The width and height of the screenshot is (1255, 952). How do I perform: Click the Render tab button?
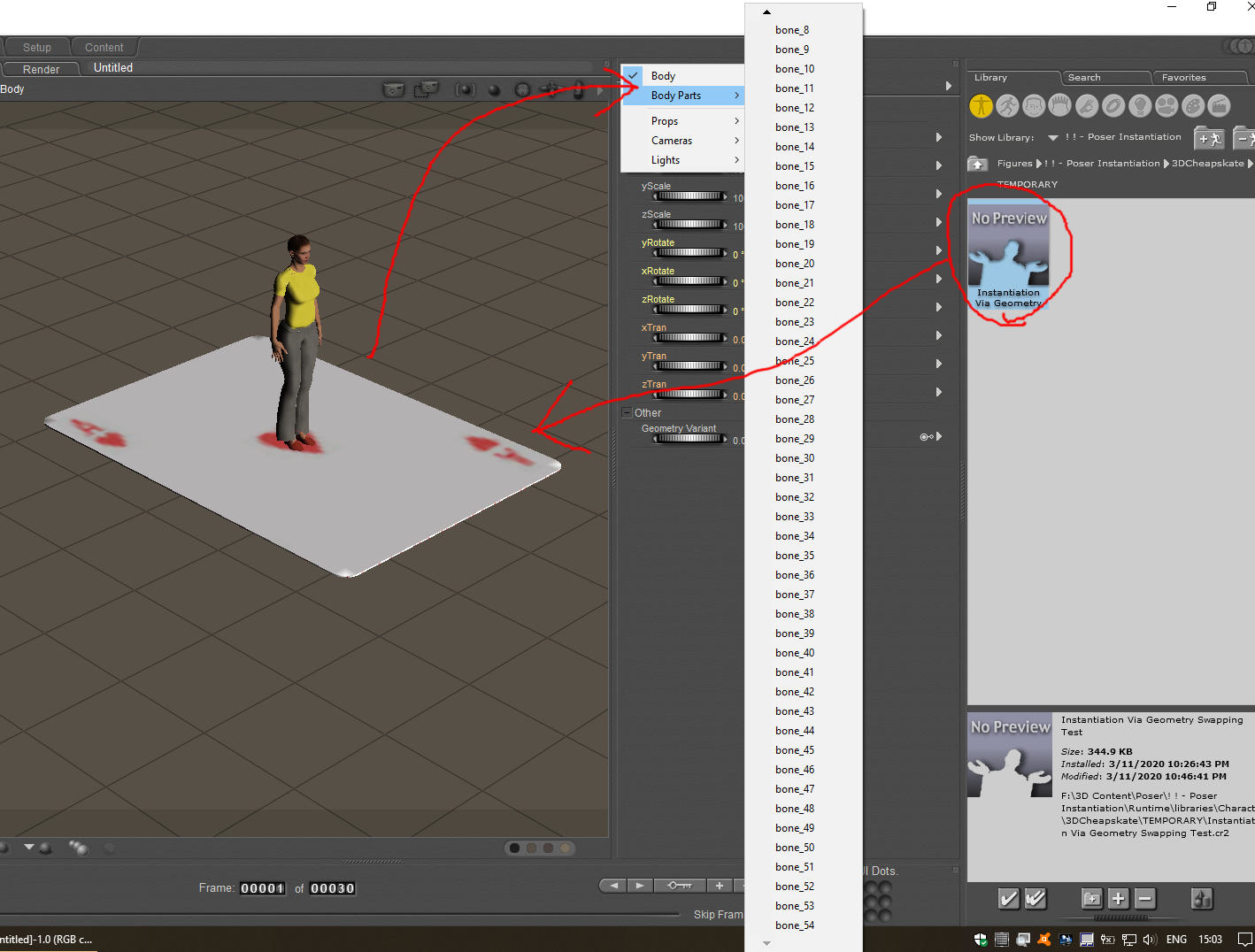42,69
